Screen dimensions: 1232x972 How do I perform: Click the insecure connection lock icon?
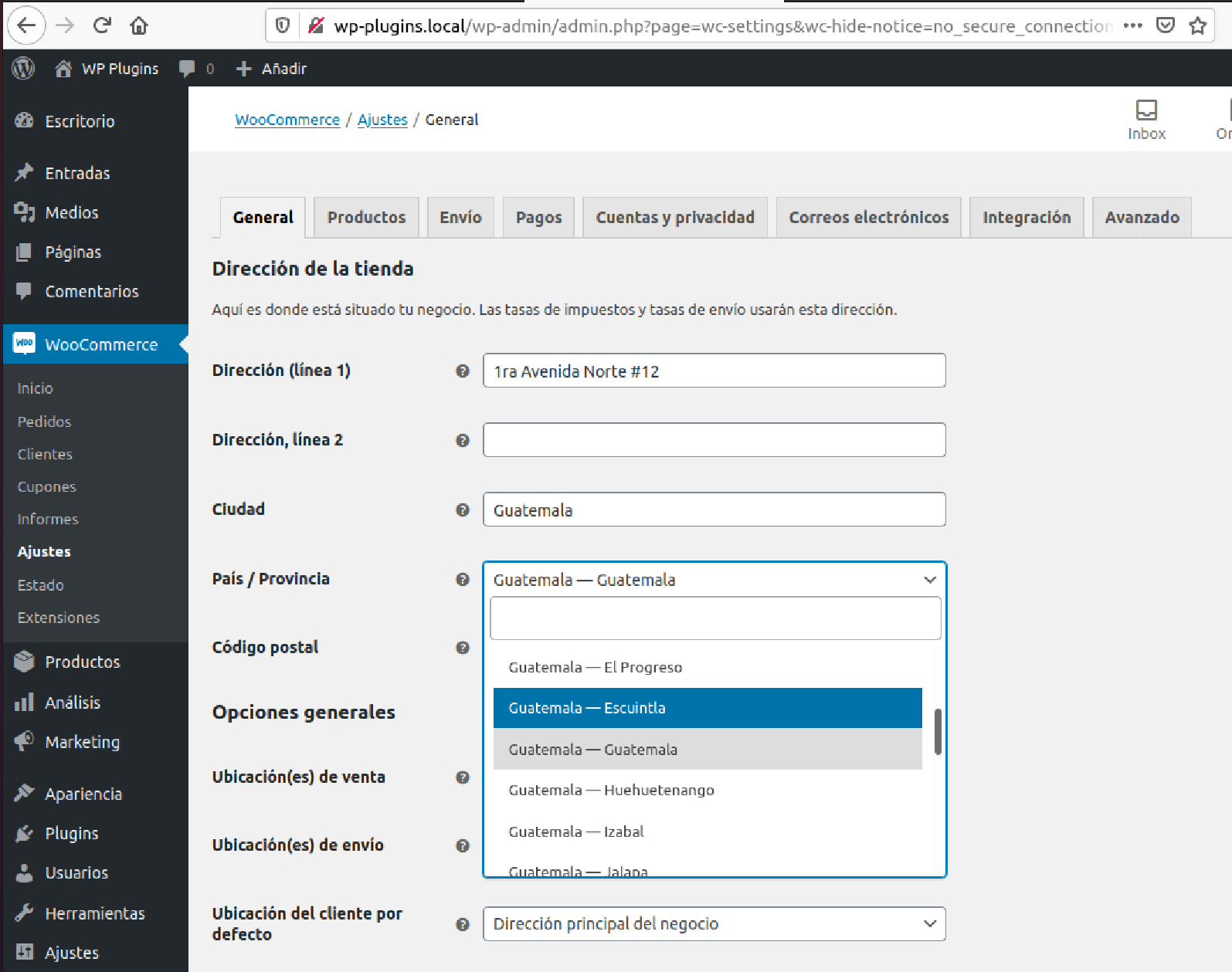315,25
